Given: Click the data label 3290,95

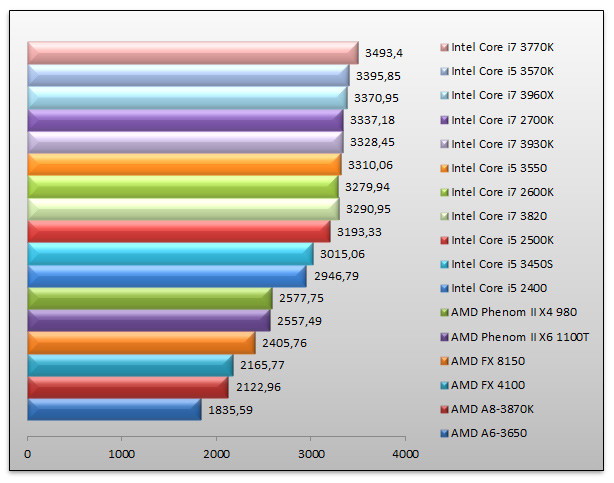Looking at the screenshot, I should point(368,209).
